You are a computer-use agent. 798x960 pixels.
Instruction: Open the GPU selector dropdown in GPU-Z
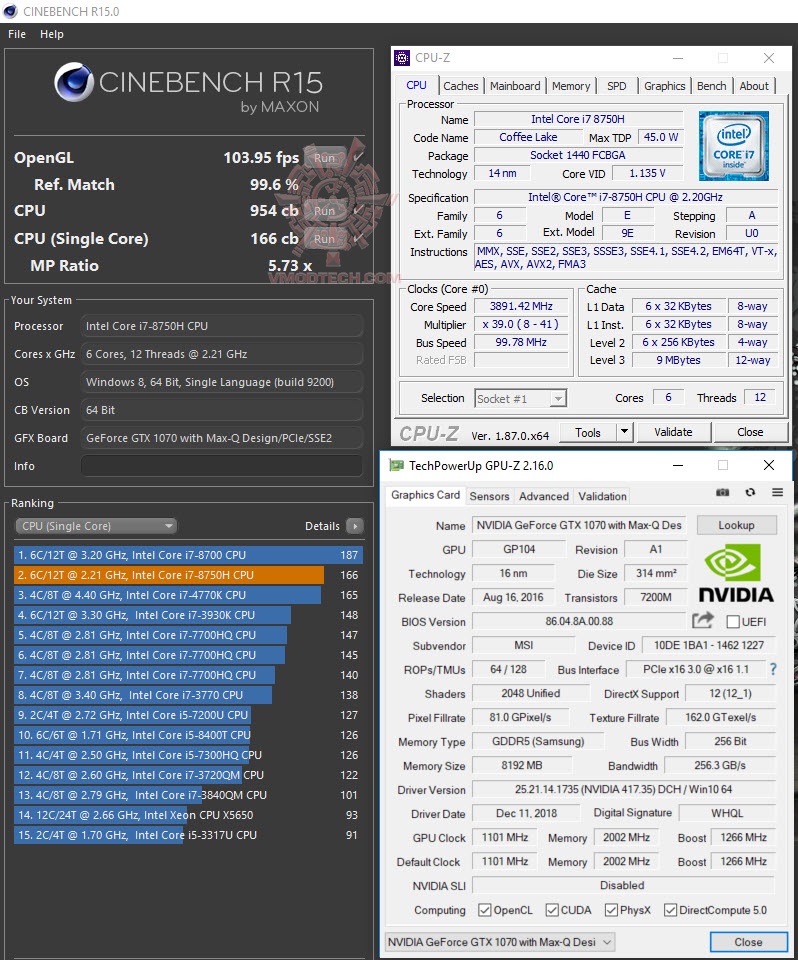tap(500, 942)
